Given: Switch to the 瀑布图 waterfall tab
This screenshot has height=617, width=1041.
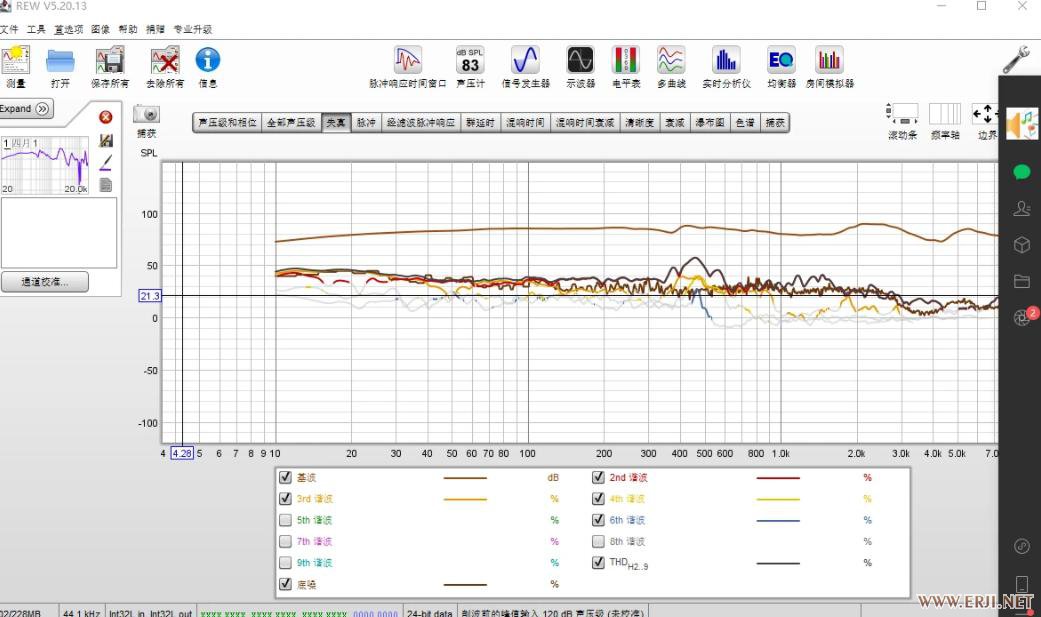Looking at the screenshot, I should click(x=710, y=123).
